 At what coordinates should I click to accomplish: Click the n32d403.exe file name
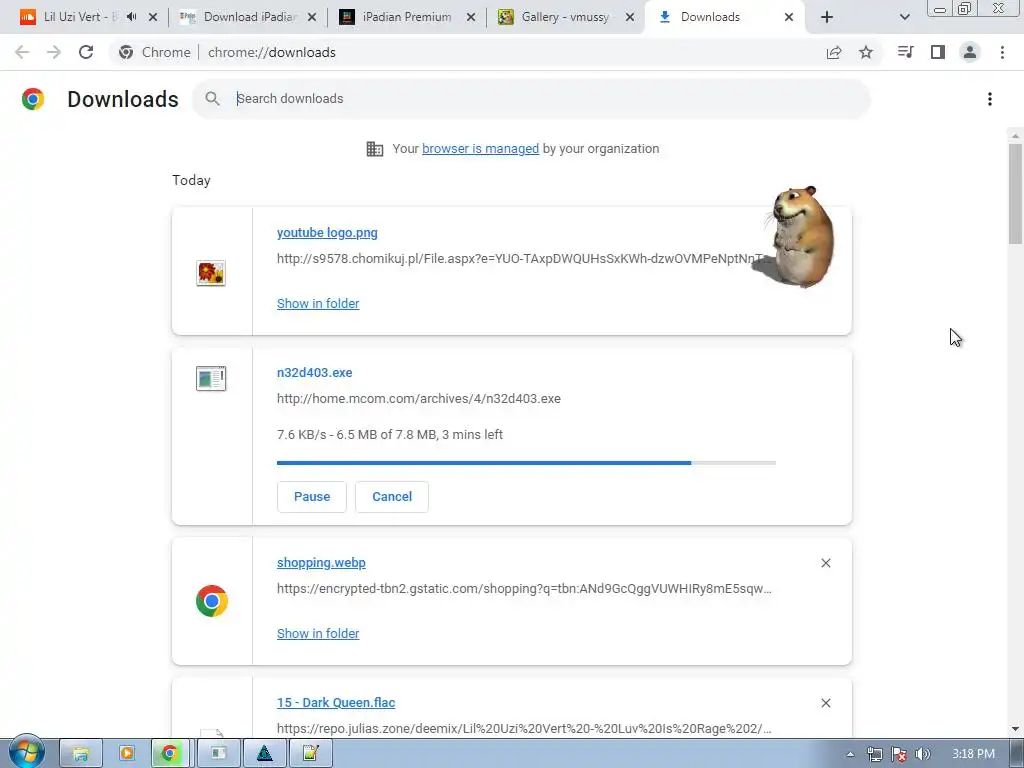314,373
